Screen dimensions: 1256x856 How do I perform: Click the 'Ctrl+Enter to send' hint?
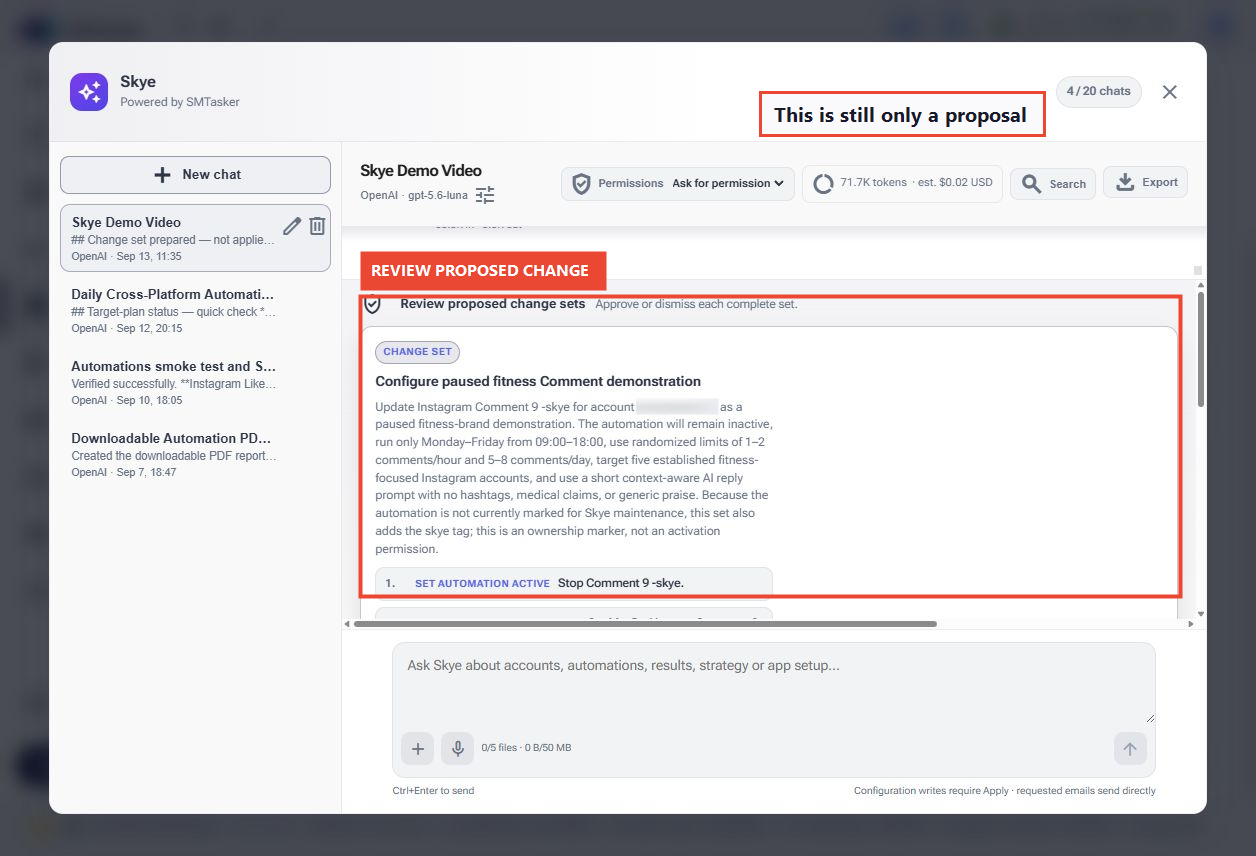click(x=433, y=791)
